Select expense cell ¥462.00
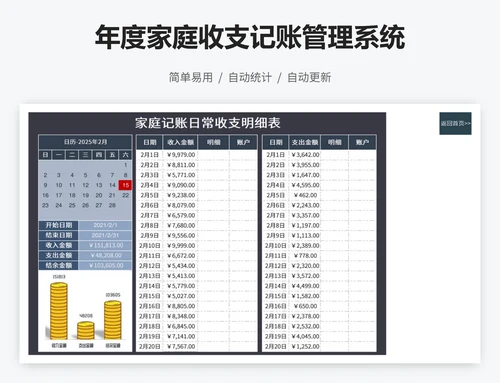This screenshot has width=500, height=383. [x=305, y=195]
